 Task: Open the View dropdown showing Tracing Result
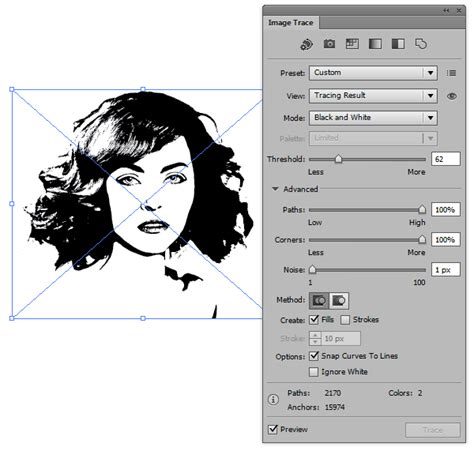point(373,96)
